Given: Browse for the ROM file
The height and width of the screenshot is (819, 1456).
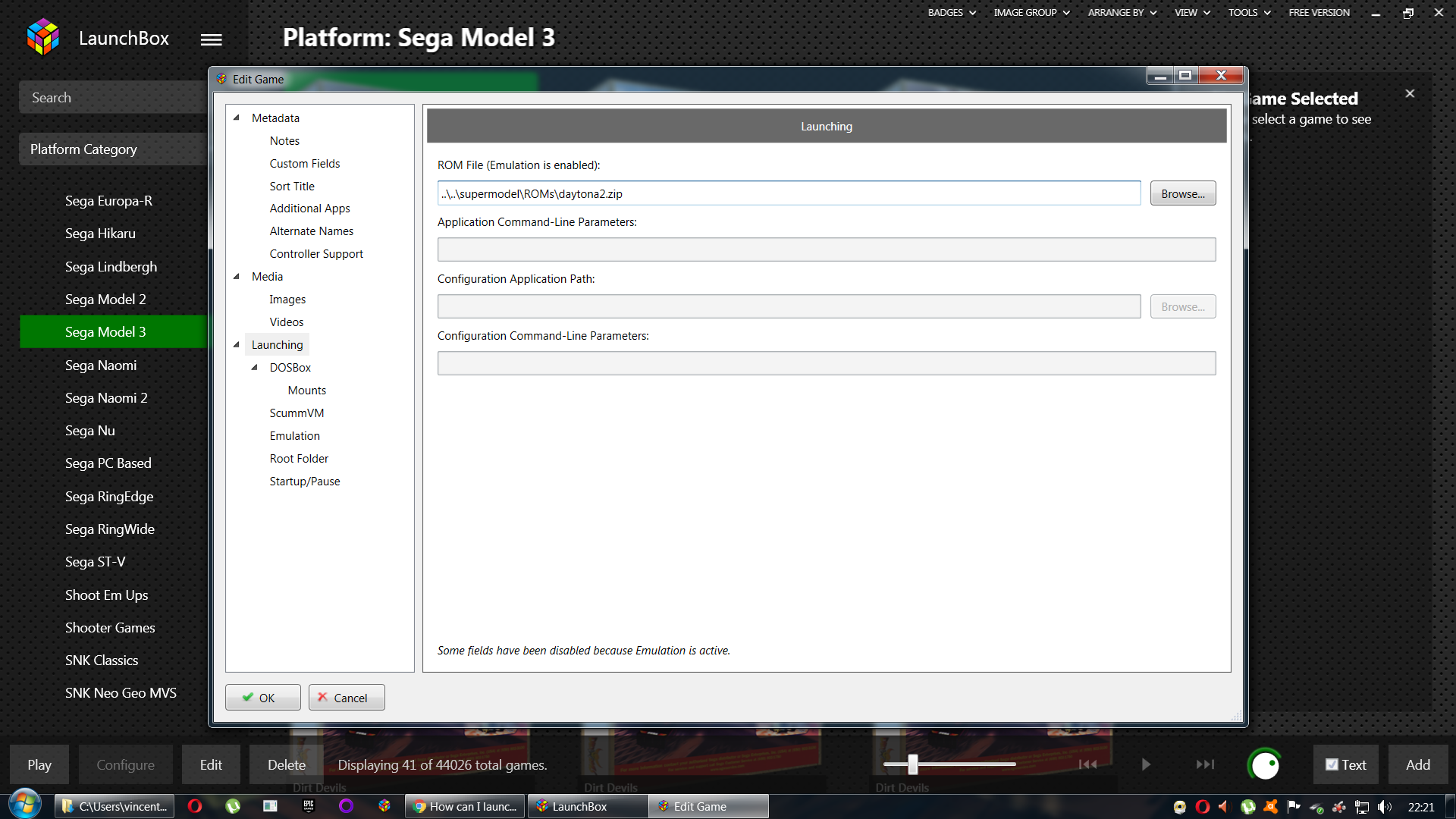Looking at the screenshot, I should [x=1183, y=193].
